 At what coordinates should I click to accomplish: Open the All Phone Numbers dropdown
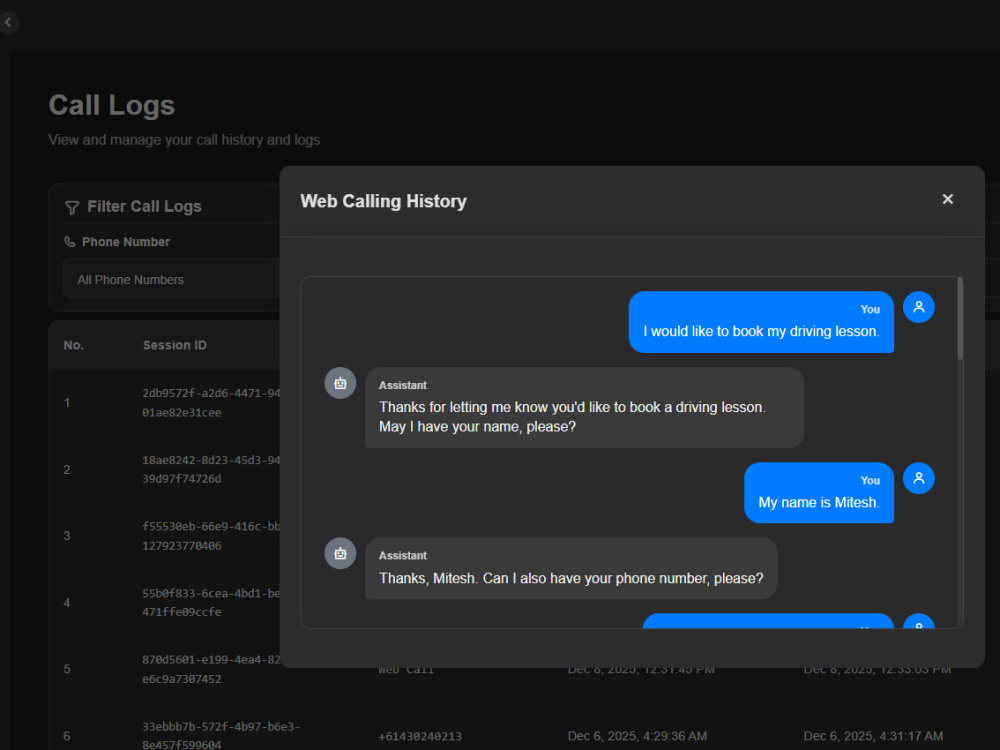[x=171, y=279]
